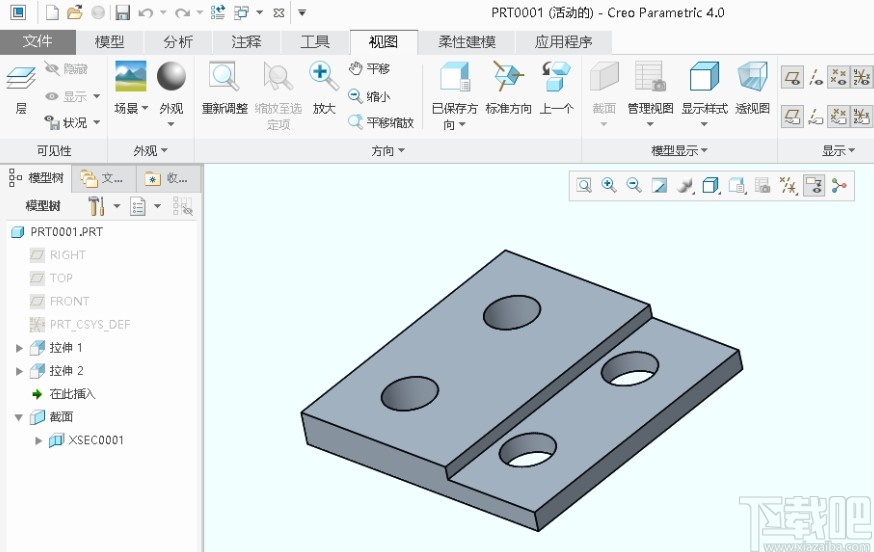874x552 pixels.
Task: Click the 缩小 (Zoom Out) icon in ribbon
Action: click(x=369, y=96)
